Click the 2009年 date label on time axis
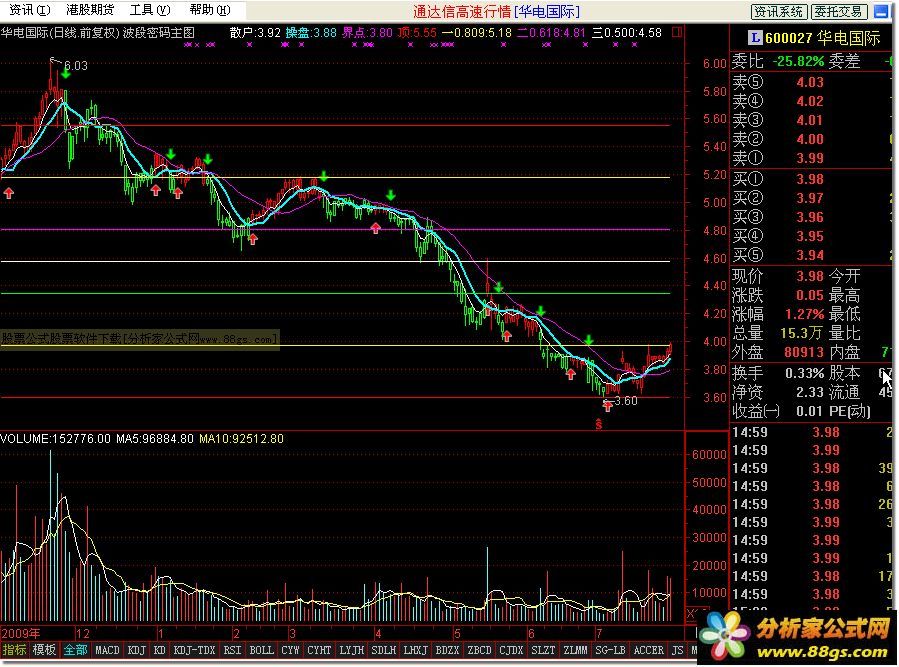The image size is (899, 667). tap(21, 634)
